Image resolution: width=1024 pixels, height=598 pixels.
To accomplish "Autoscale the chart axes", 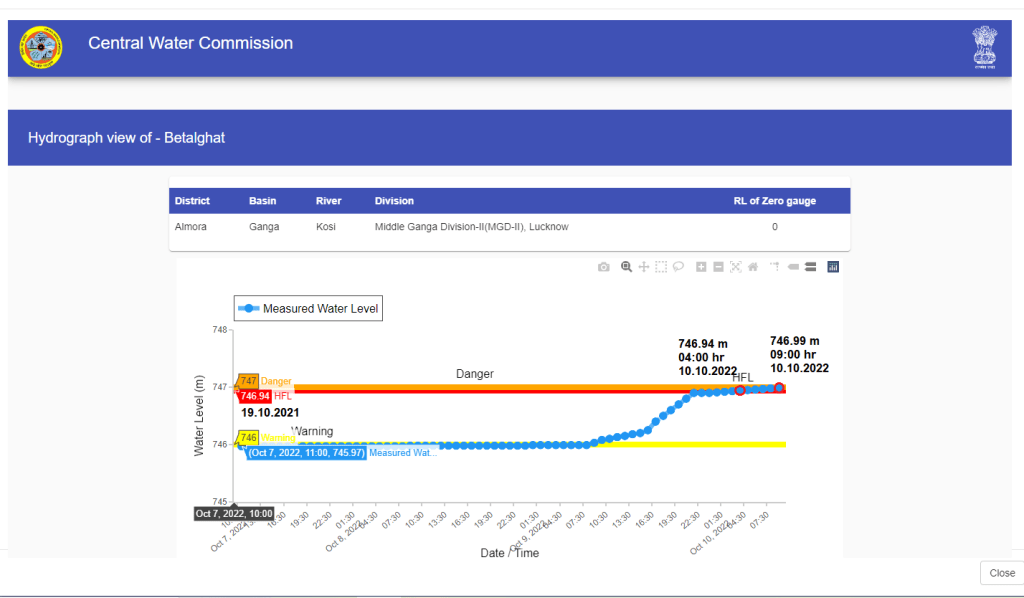I will pos(735,267).
